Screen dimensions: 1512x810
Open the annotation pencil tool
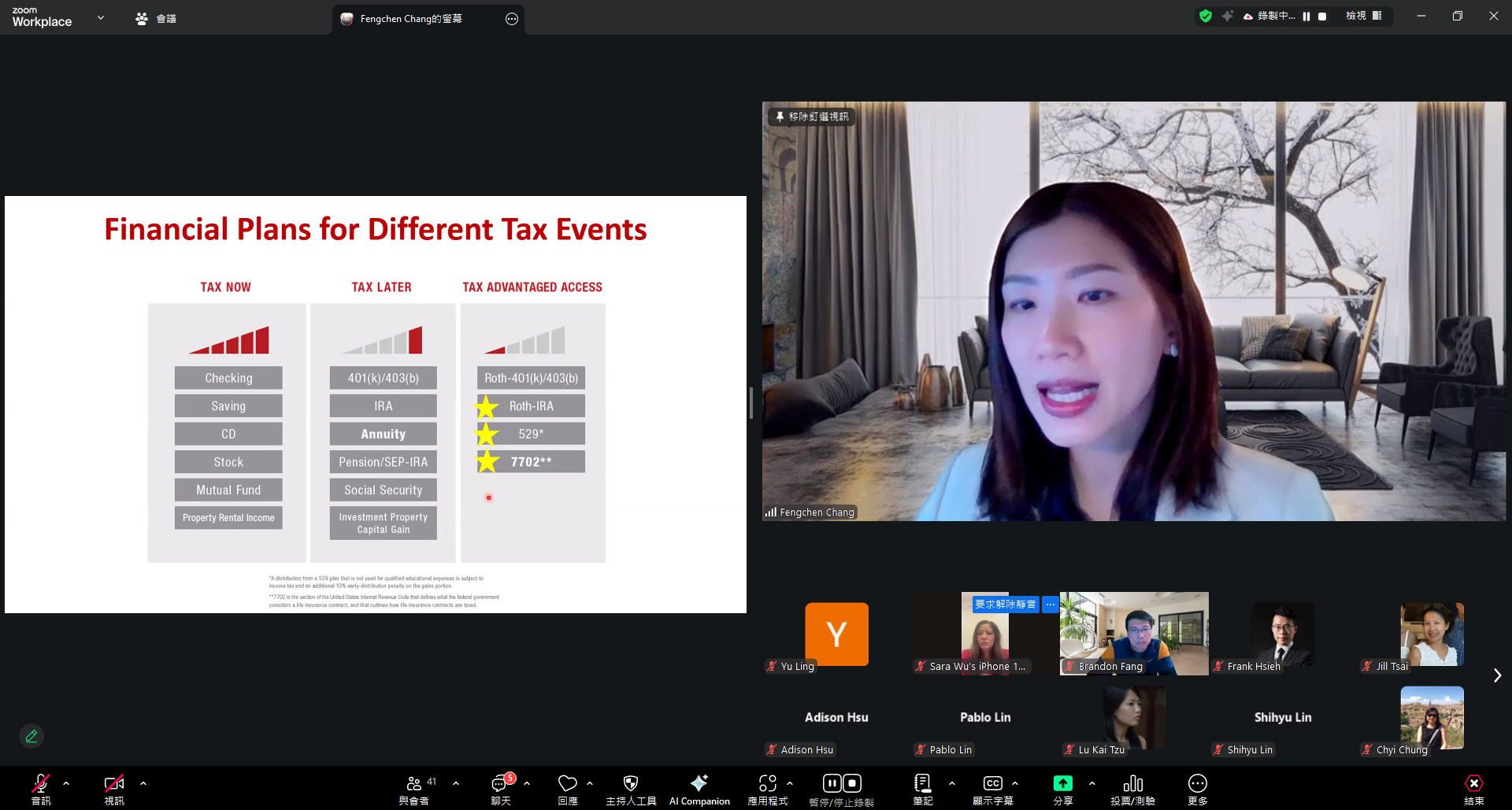click(x=31, y=736)
